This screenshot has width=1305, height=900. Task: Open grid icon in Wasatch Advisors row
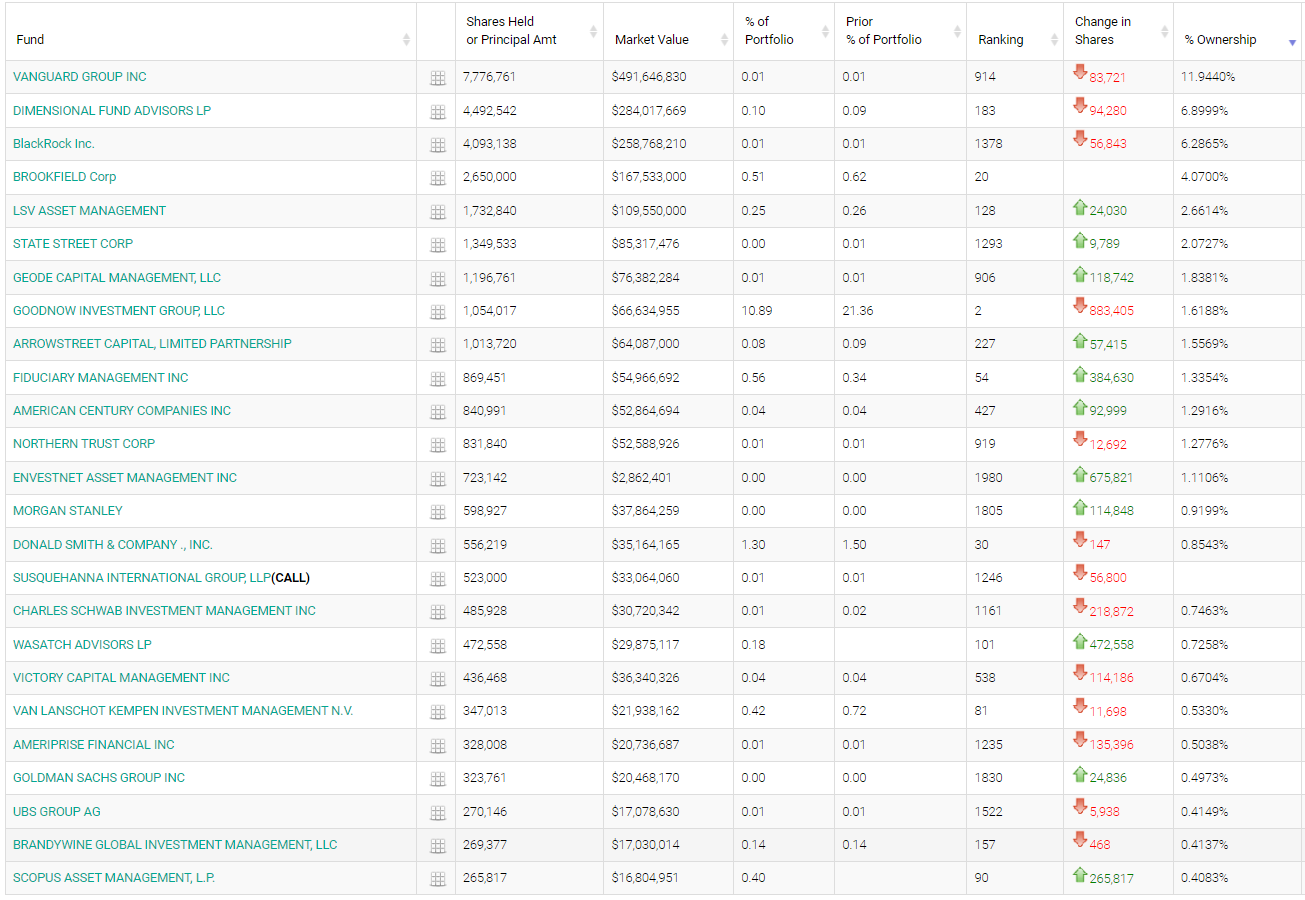tap(437, 646)
